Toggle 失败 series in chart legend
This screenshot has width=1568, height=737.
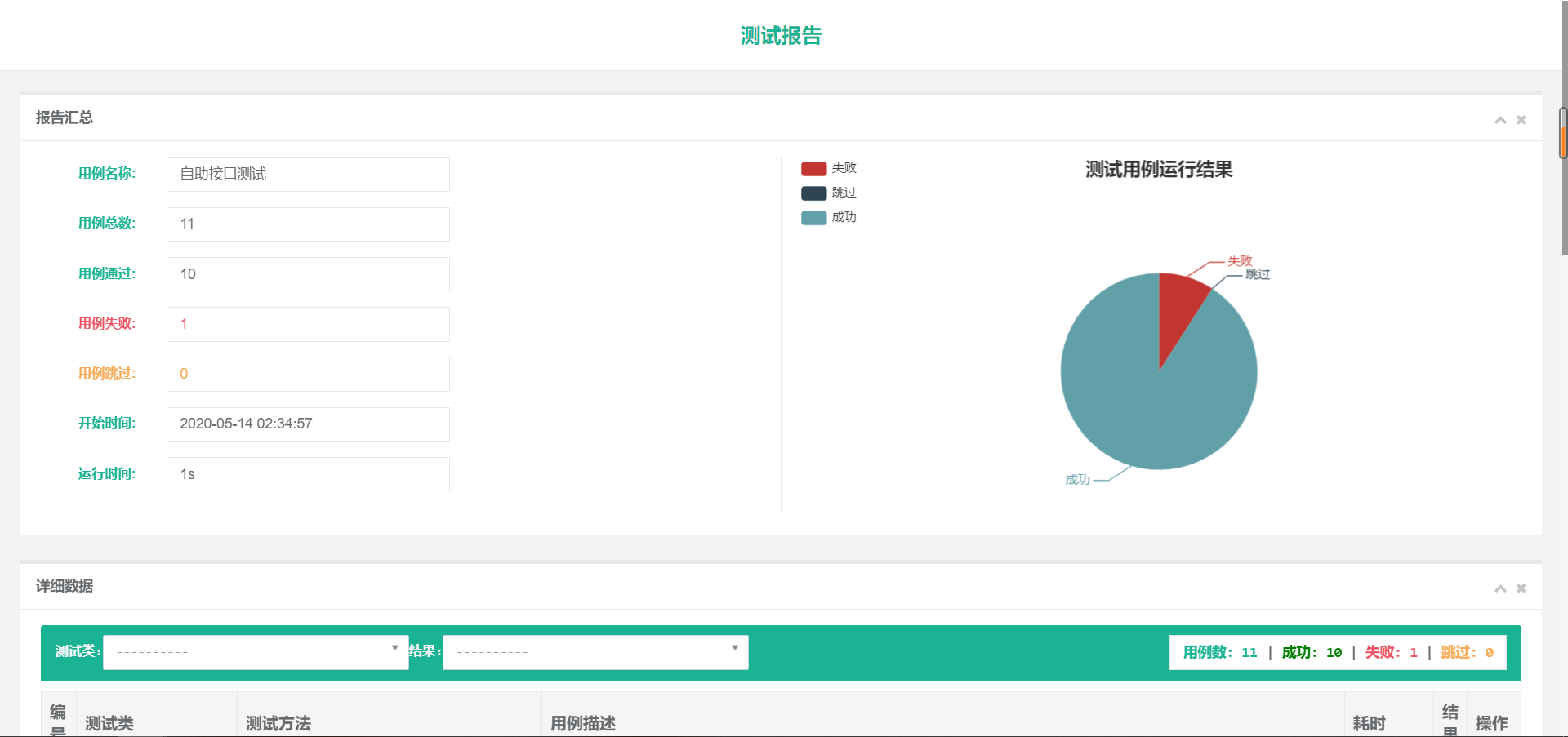click(x=829, y=168)
